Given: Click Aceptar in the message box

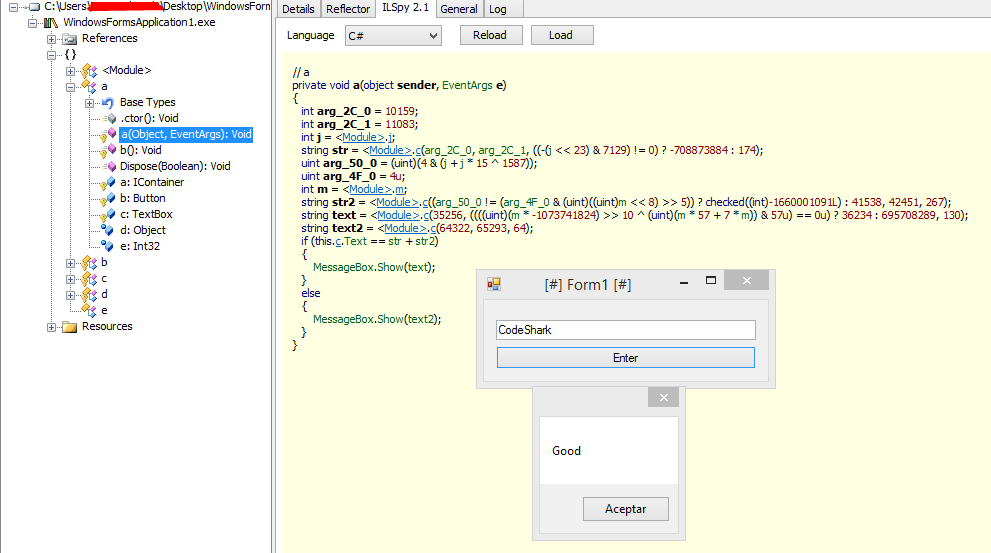Looking at the screenshot, I should [625, 509].
